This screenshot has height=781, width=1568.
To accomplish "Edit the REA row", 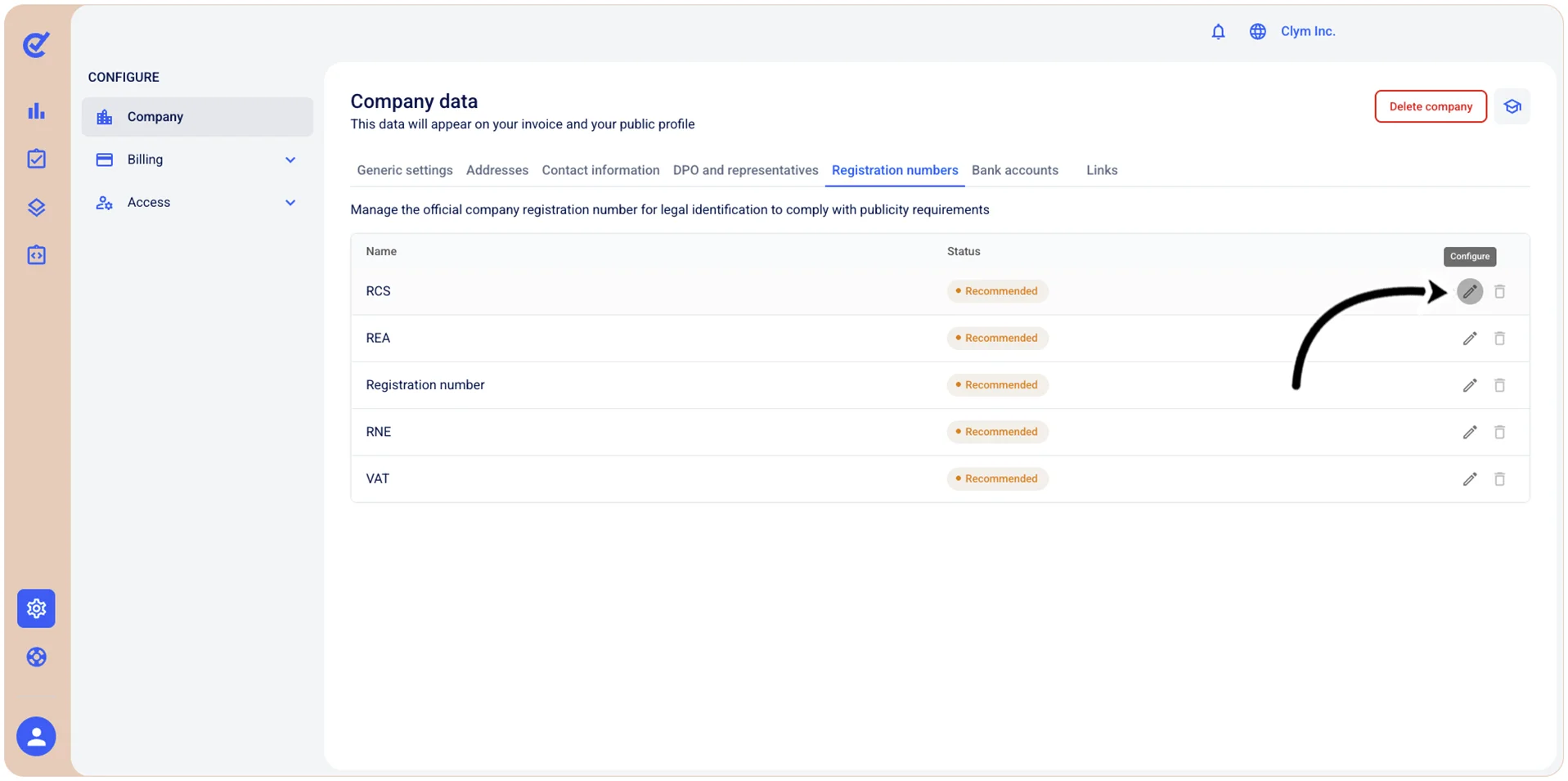I will pos(1469,338).
